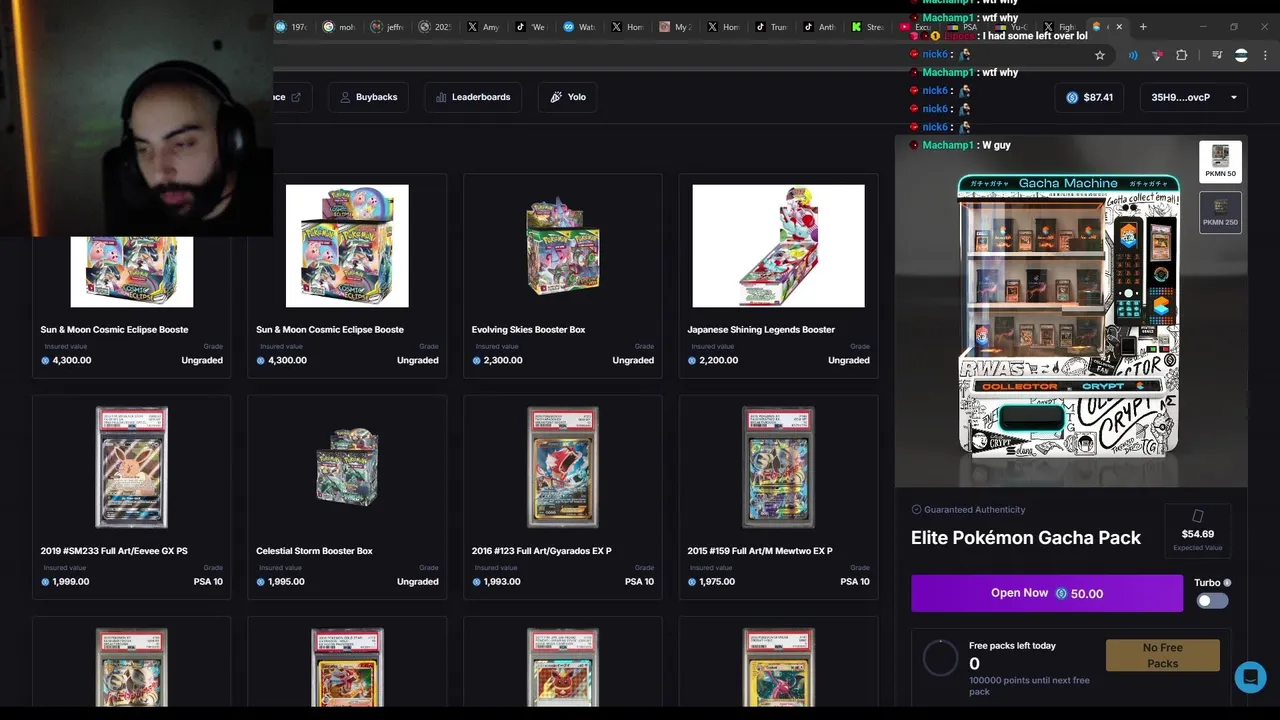Open the browser extensions puzzle icon
The image size is (1280, 720).
coord(1182,56)
